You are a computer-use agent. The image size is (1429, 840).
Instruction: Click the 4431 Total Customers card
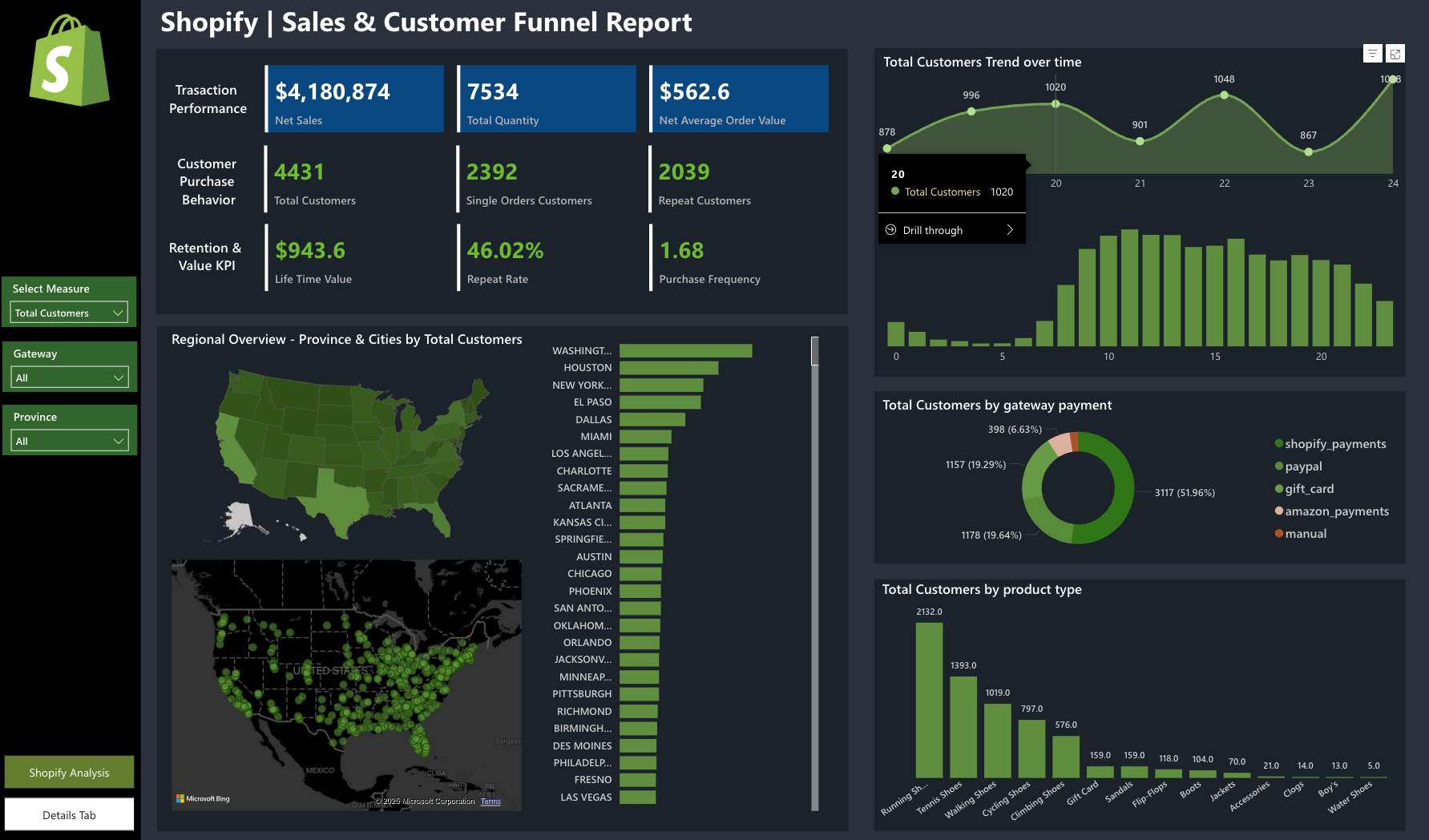point(355,179)
